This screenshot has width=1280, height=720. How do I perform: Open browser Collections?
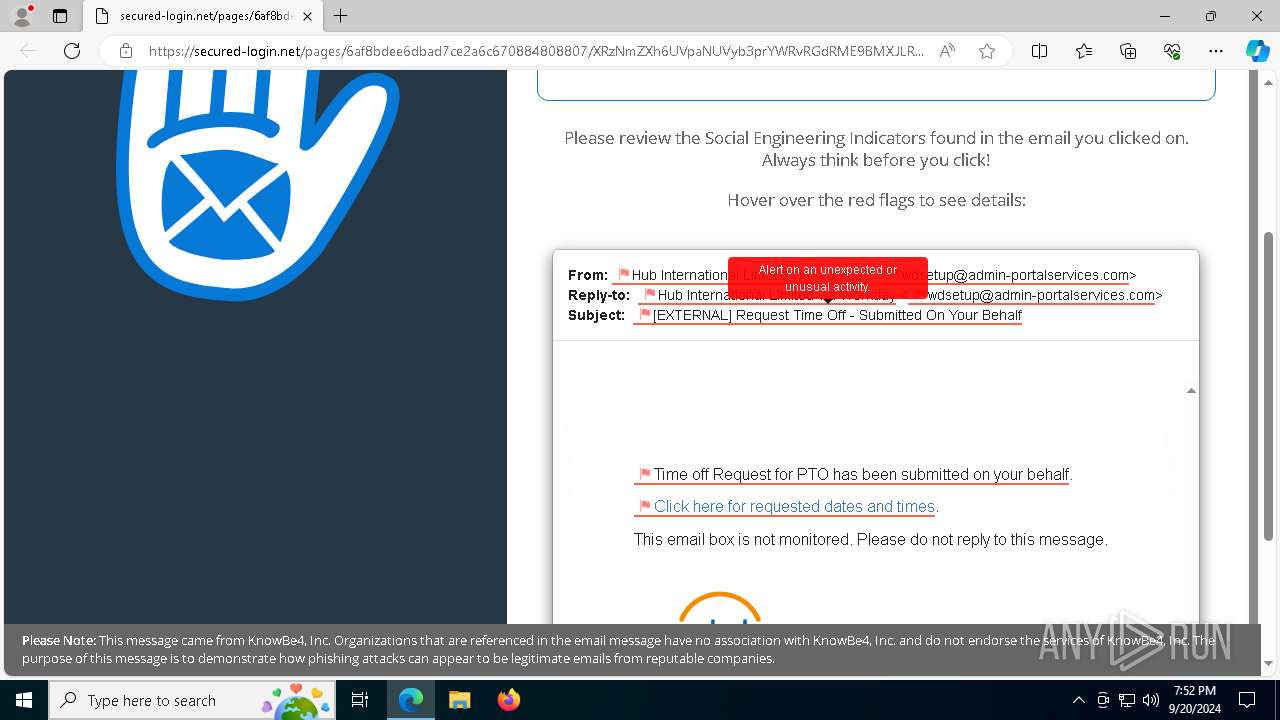[1128, 51]
